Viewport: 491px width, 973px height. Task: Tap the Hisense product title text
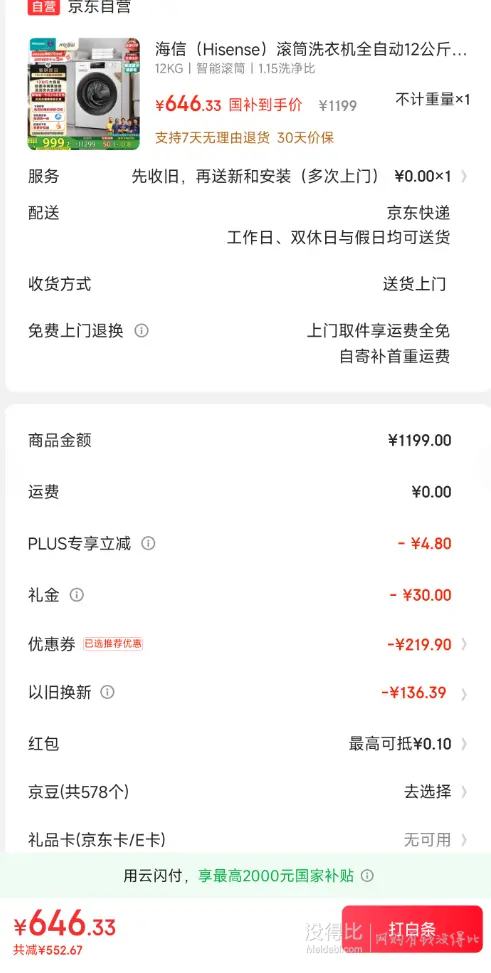[311, 50]
